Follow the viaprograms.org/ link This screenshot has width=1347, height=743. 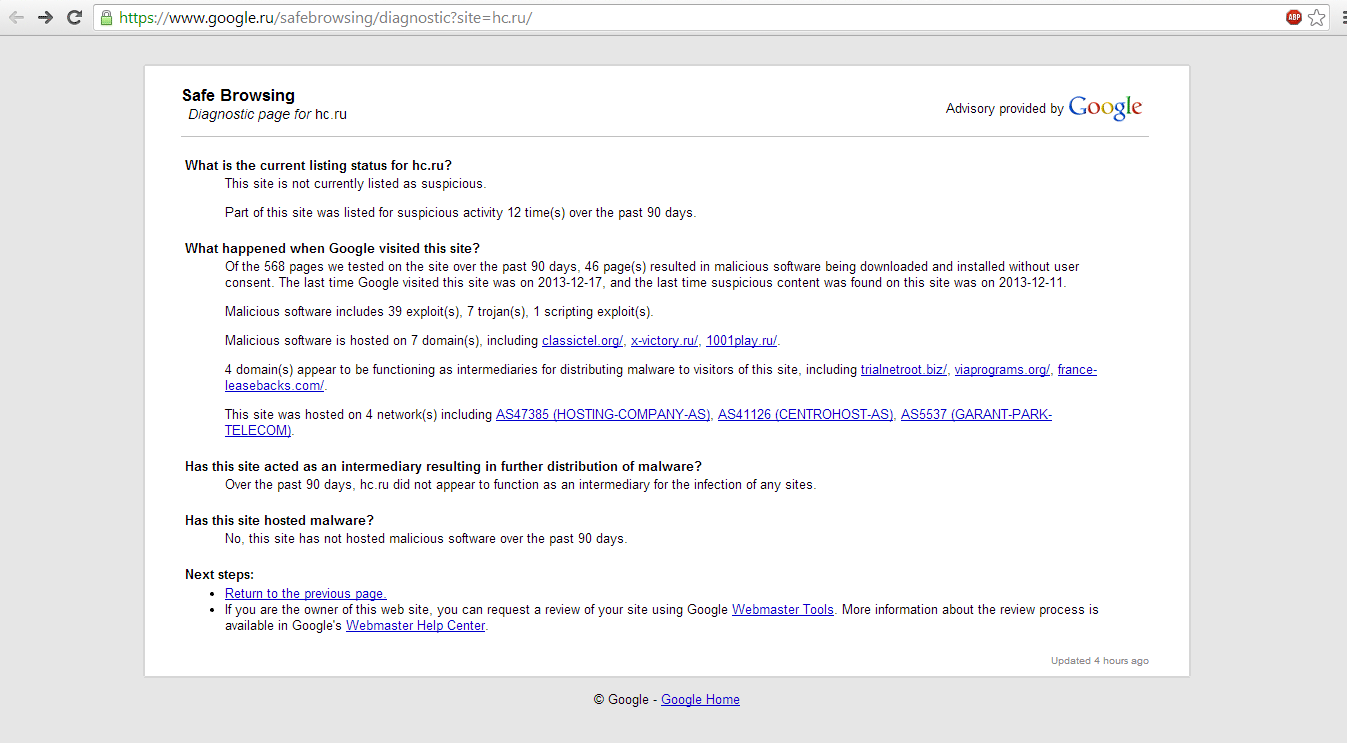pyautogui.click(x=1002, y=370)
